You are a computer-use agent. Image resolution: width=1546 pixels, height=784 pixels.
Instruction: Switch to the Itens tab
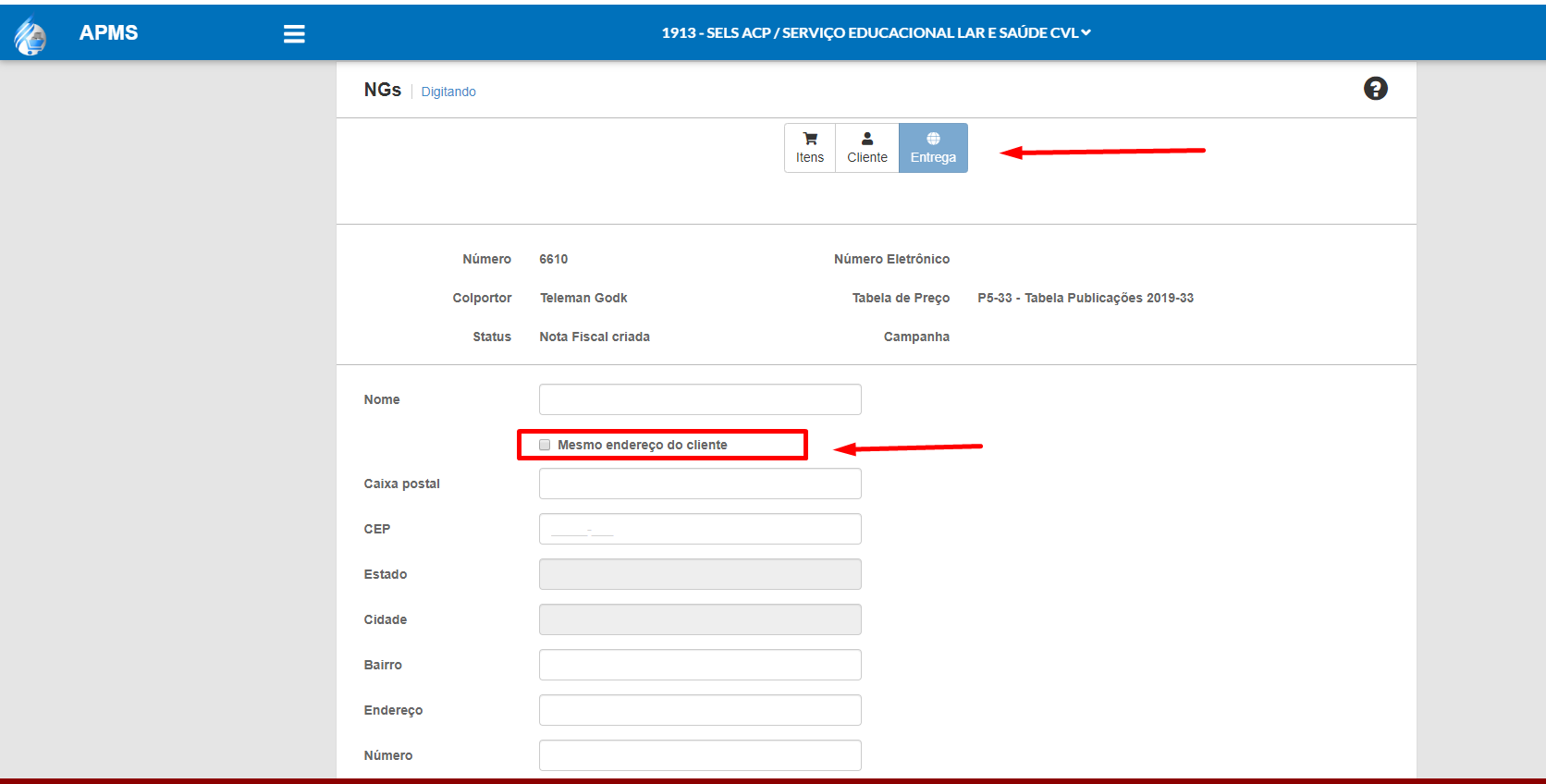pos(810,148)
